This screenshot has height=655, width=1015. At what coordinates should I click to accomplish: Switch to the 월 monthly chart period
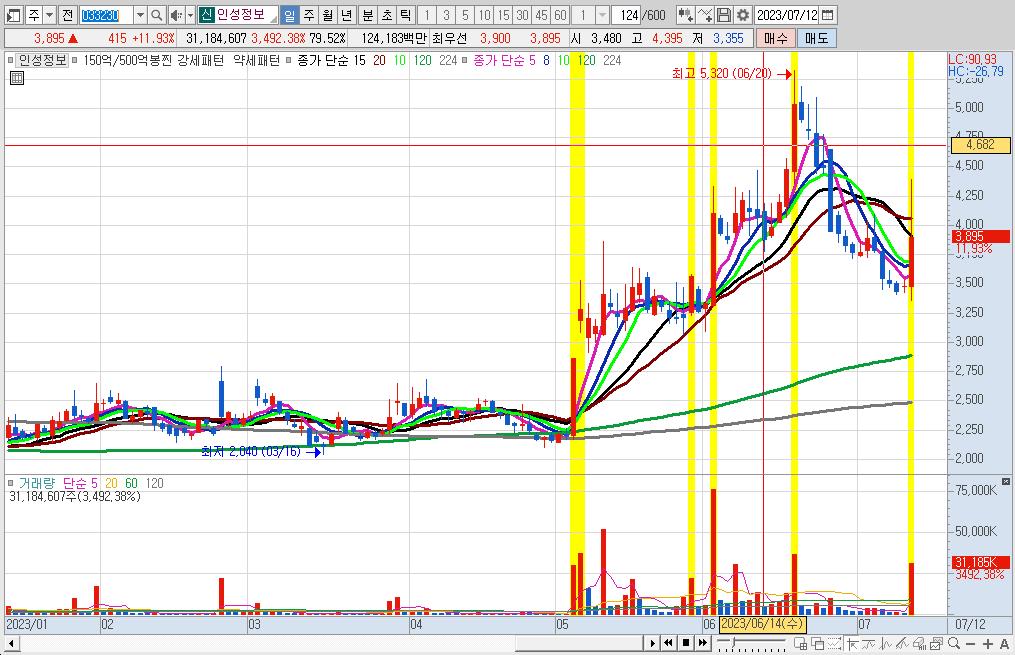point(328,15)
